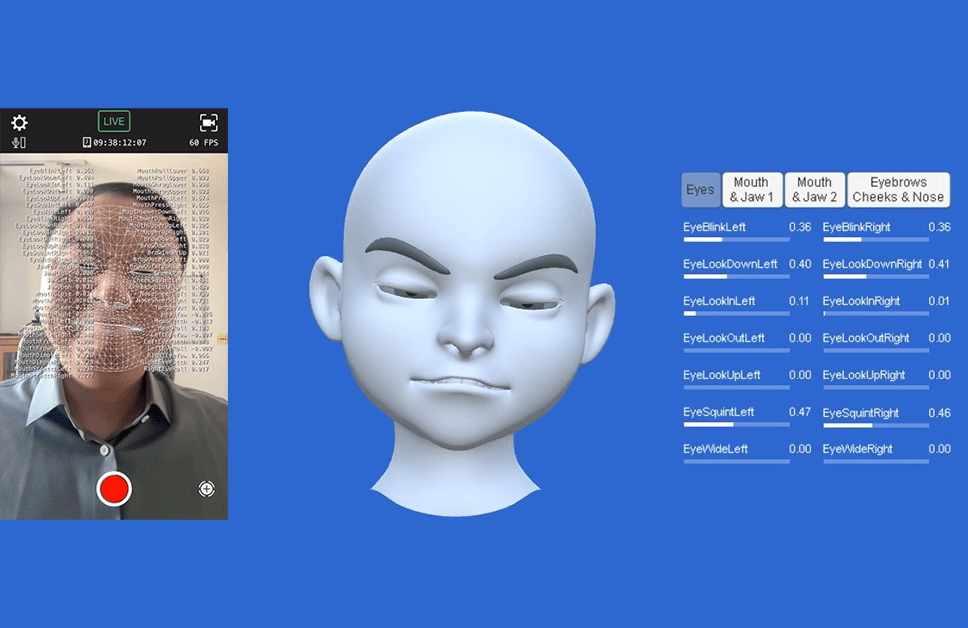Viewport: 968px width, 628px height.
Task: Adjust the EyeLookOutLeft slider
Action: pyautogui.click(x=736, y=351)
